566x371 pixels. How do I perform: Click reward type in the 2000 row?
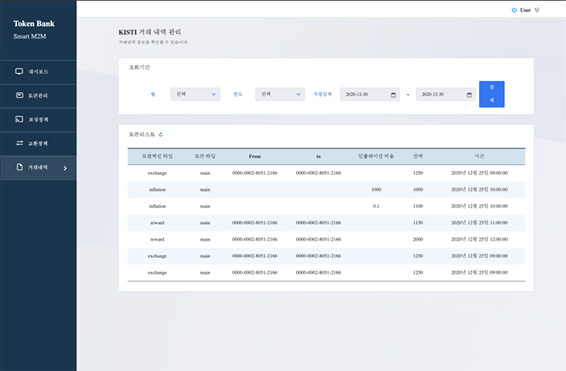click(x=157, y=239)
